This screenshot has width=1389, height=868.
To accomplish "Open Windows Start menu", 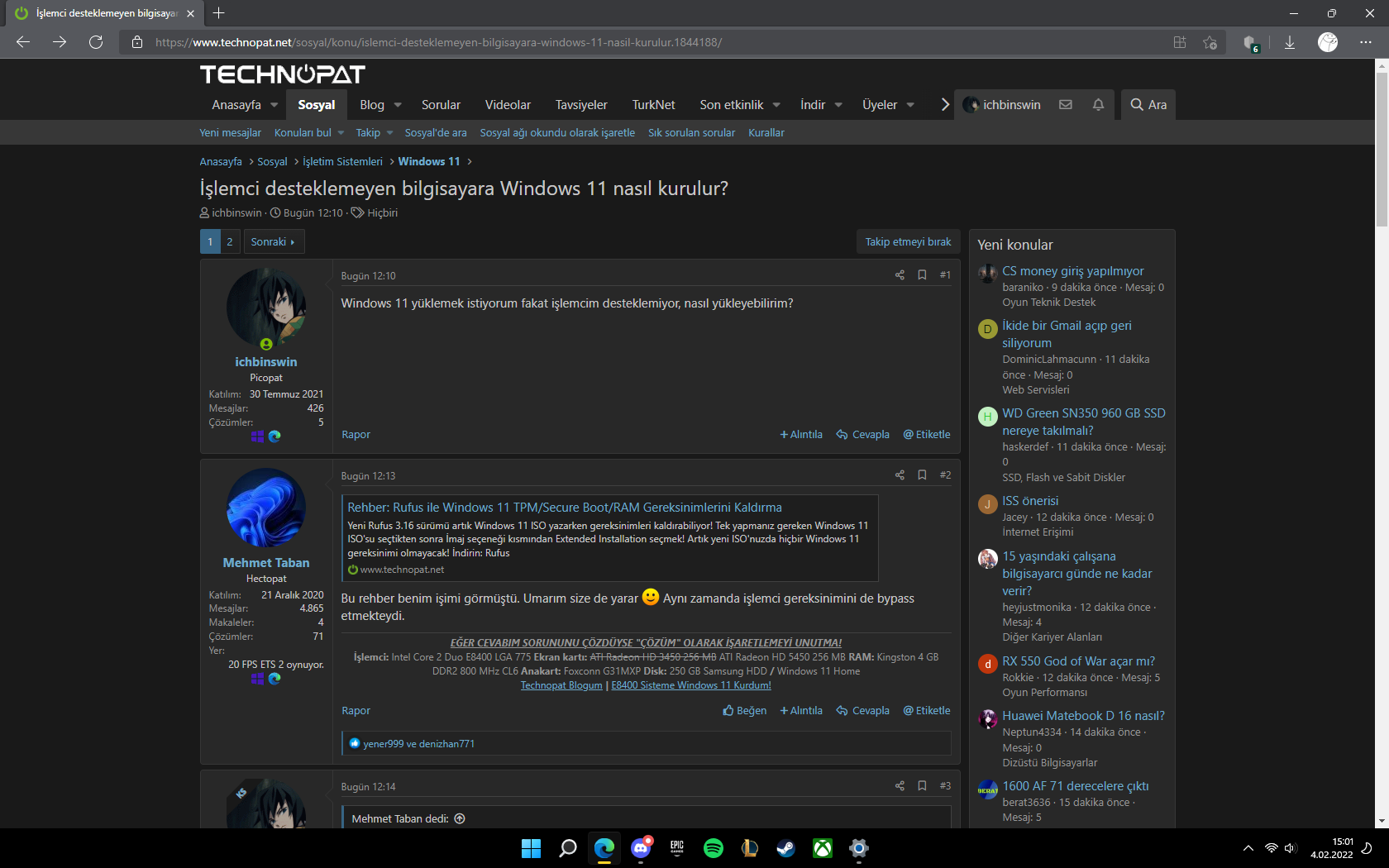I will [x=531, y=848].
